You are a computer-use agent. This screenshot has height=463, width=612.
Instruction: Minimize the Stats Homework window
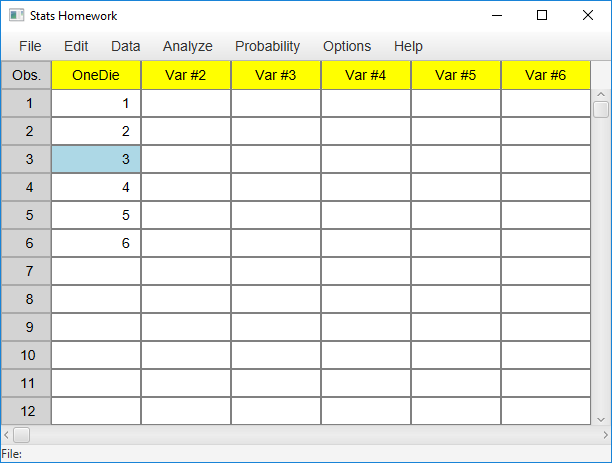pos(497,16)
